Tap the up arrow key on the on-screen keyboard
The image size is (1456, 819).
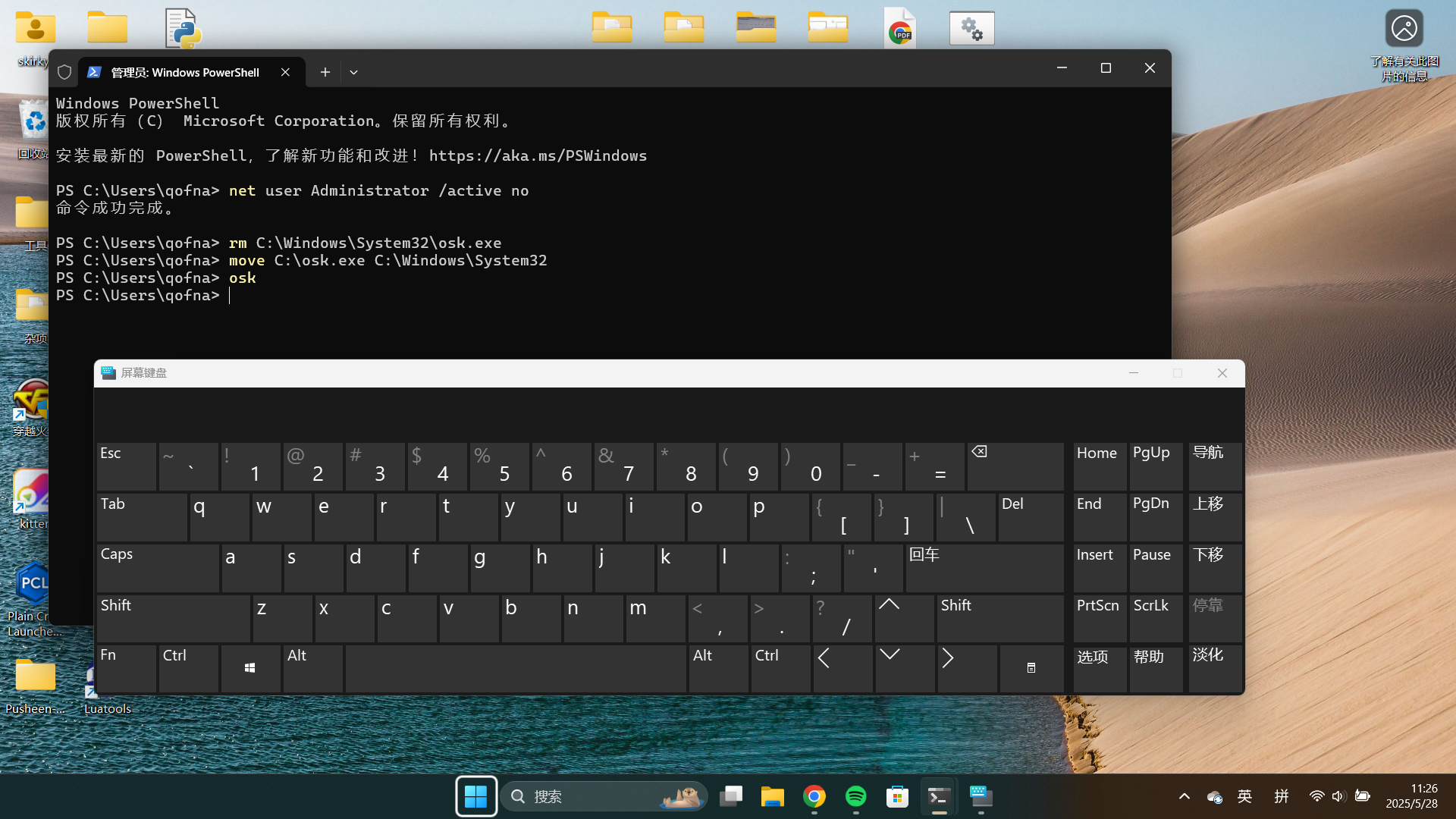coord(905,618)
